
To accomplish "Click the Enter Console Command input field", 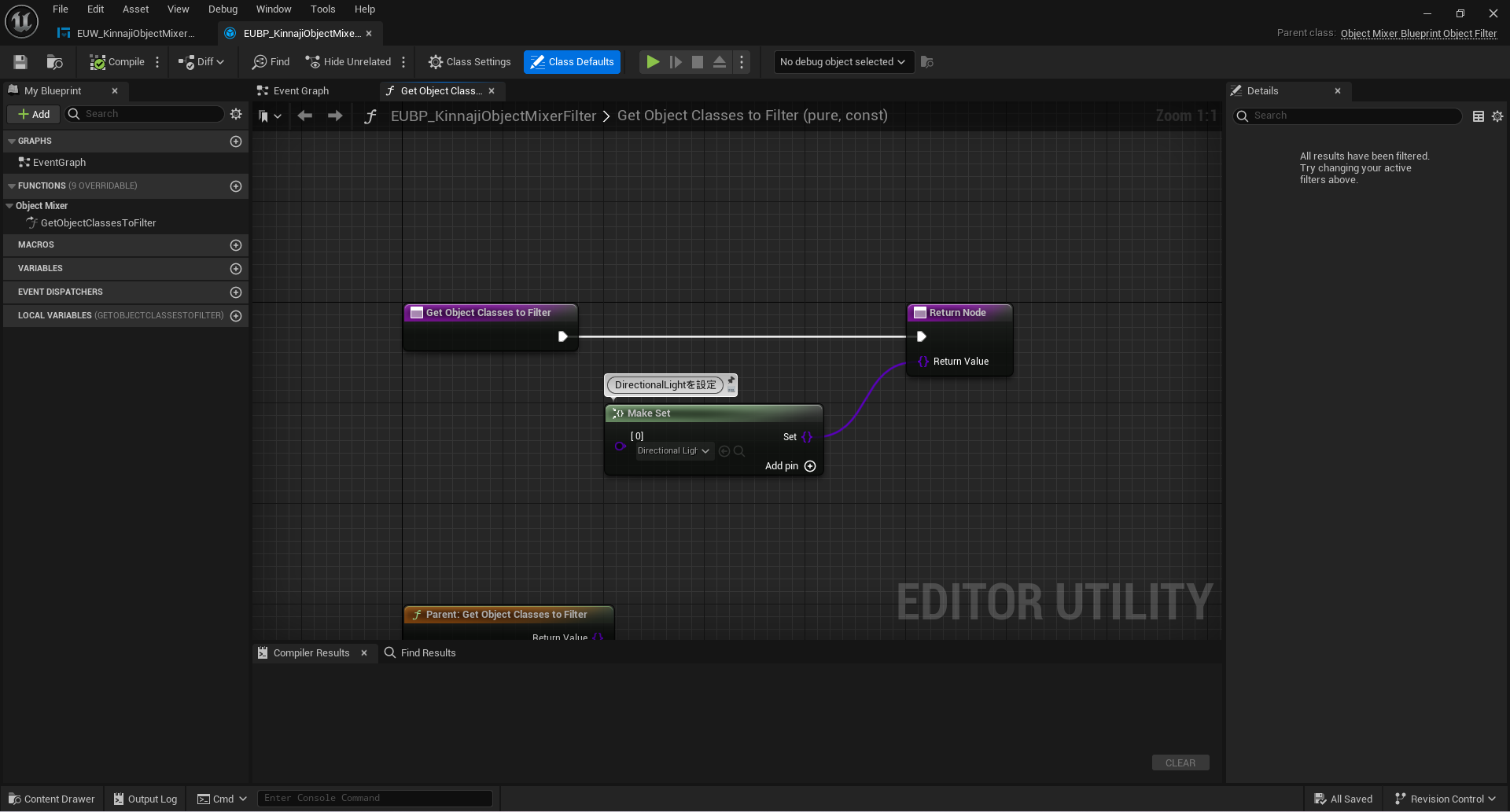I will (375, 798).
